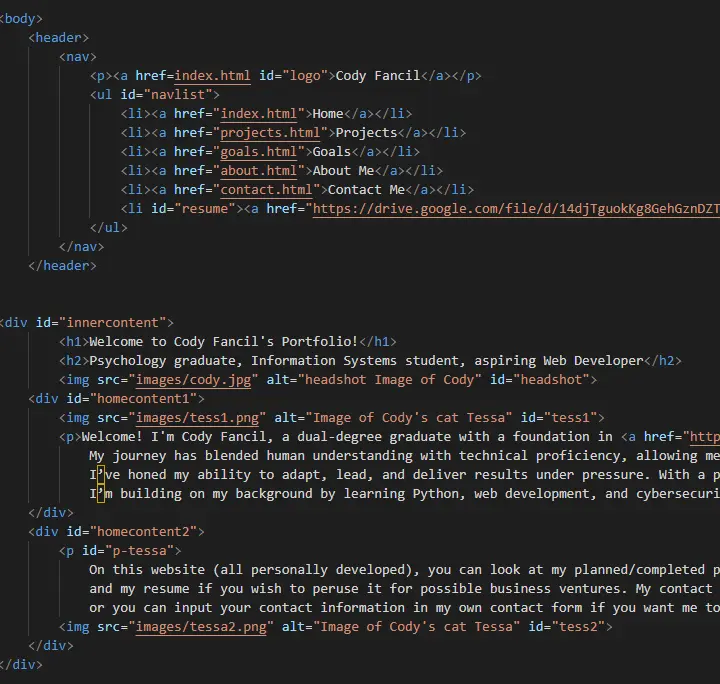Follow the drive.google.com resume URL

coord(516,209)
